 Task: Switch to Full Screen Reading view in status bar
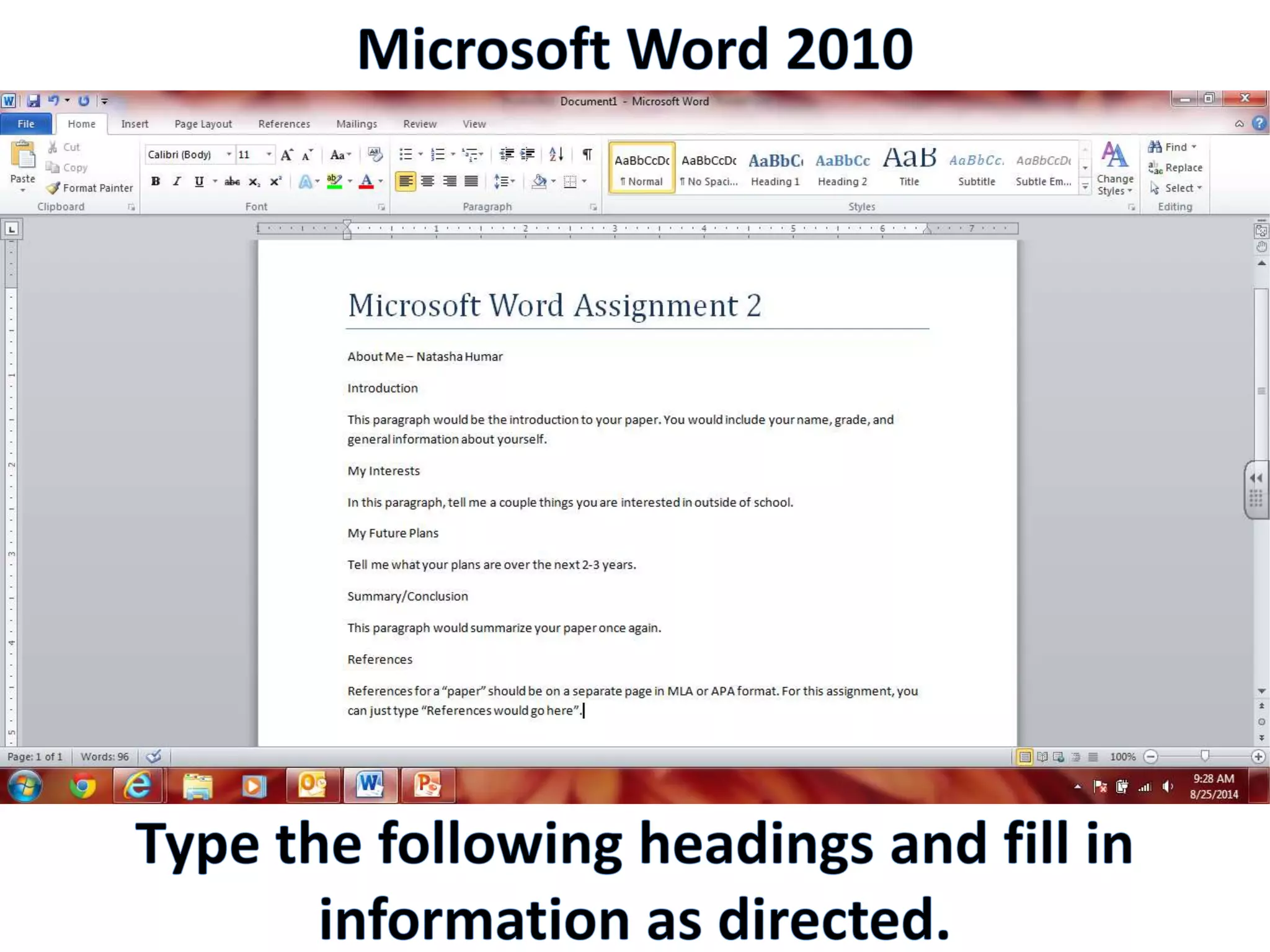pos(1042,757)
